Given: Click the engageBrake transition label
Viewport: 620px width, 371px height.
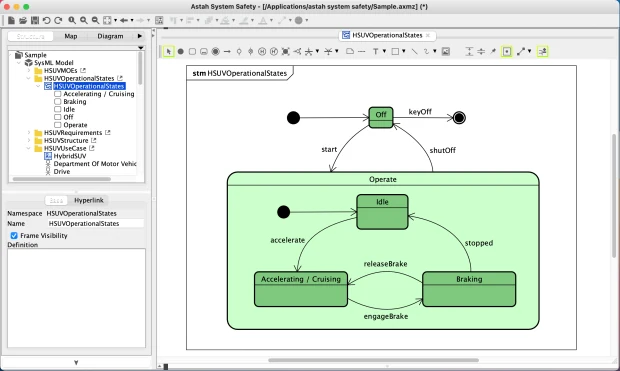Looking at the screenshot, I should coord(386,316).
